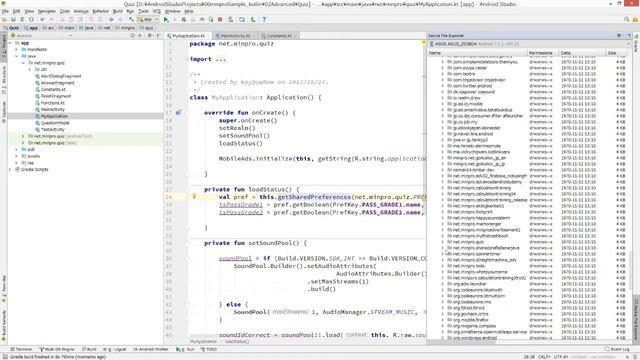The width and height of the screenshot is (640, 360).
Task: Open the File menu
Action: (x=5, y=11)
